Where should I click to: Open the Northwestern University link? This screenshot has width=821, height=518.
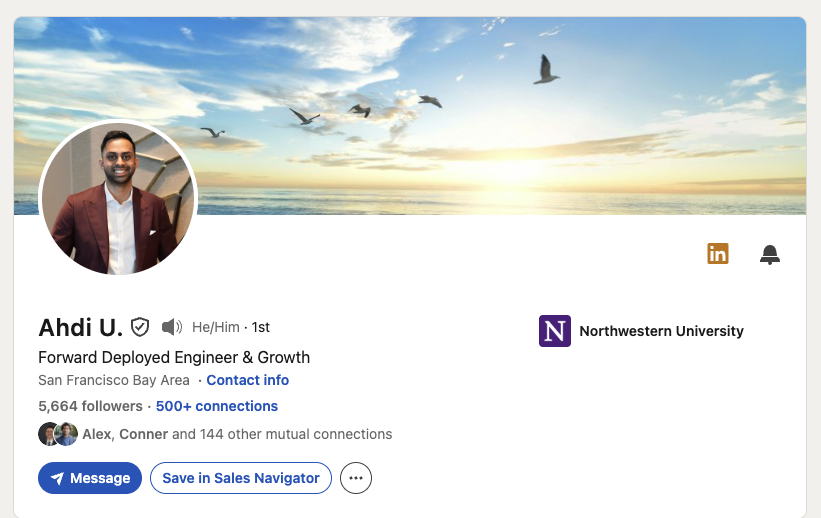661,331
